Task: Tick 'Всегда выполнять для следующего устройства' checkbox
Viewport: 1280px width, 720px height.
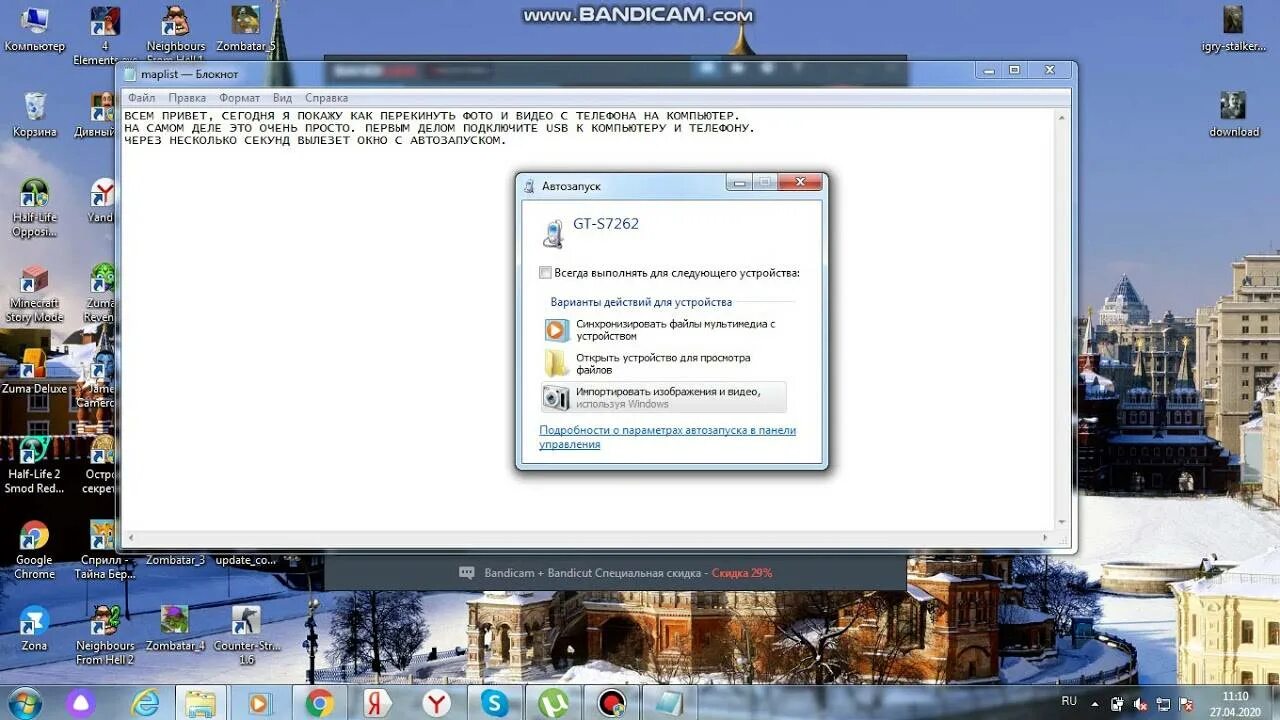Action: 545,273
